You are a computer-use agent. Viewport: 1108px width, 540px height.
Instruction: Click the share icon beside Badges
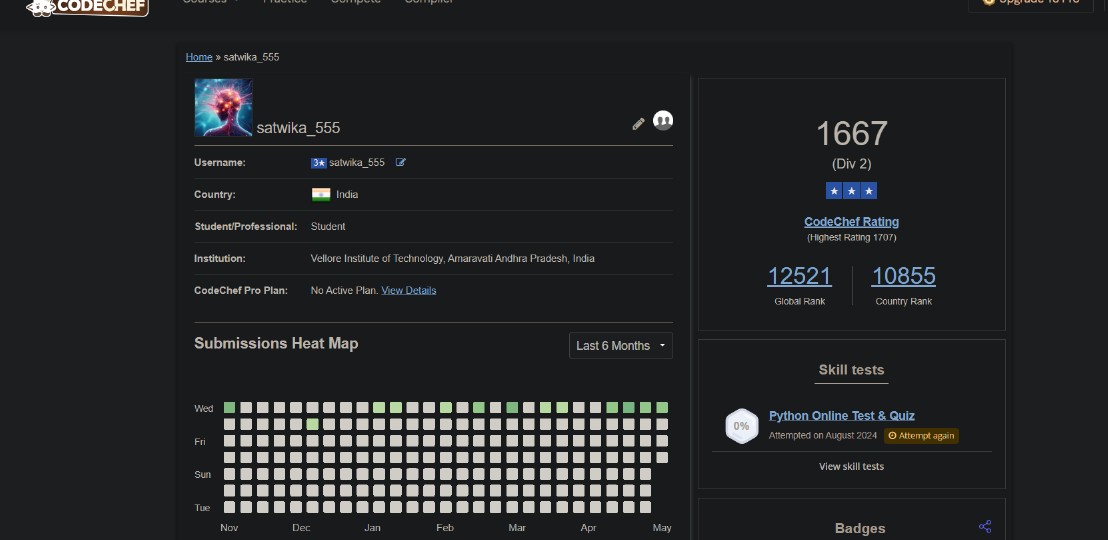click(985, 527)
